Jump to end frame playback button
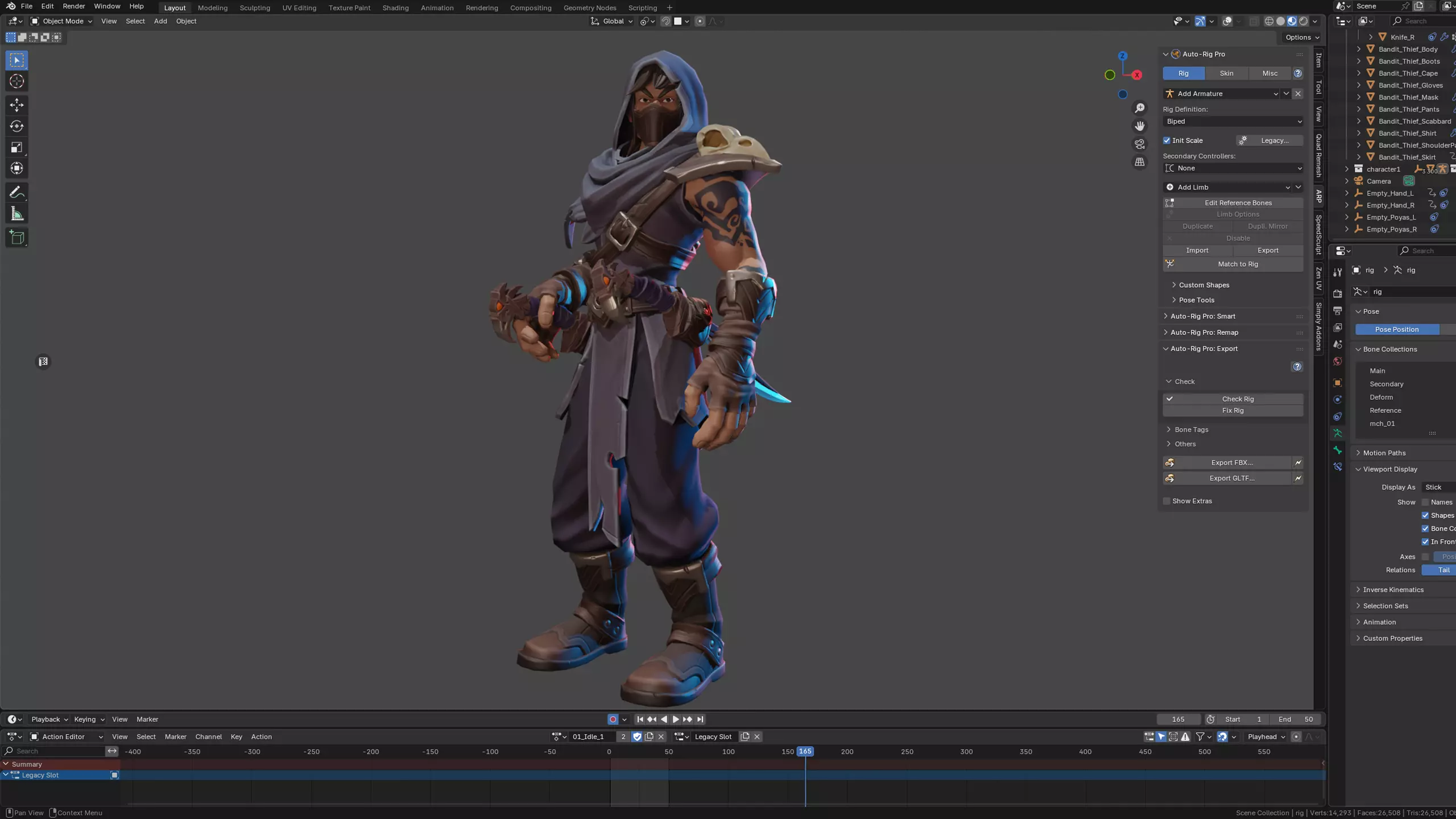The width and height of the screenshot is (1456, 819). [700, 719]
